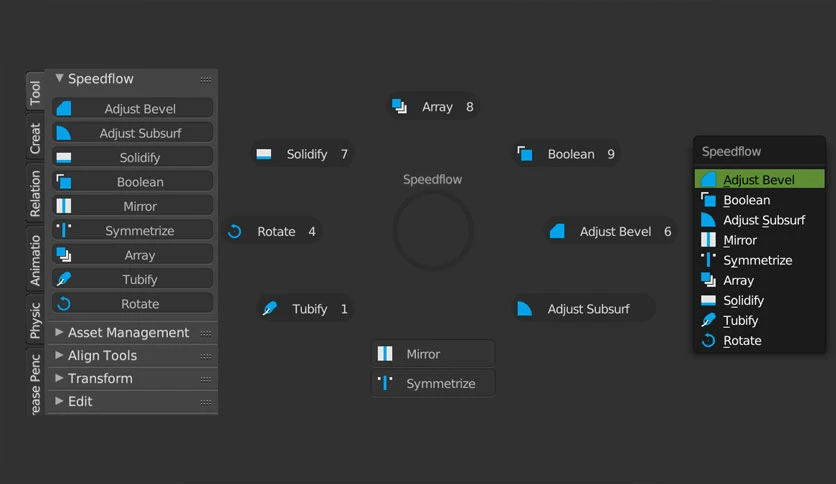Image resolution: width=836 pixels, height=484 pixels.
Task: Click Mirror button label in side panel
Action: click(x=140, y=206)
